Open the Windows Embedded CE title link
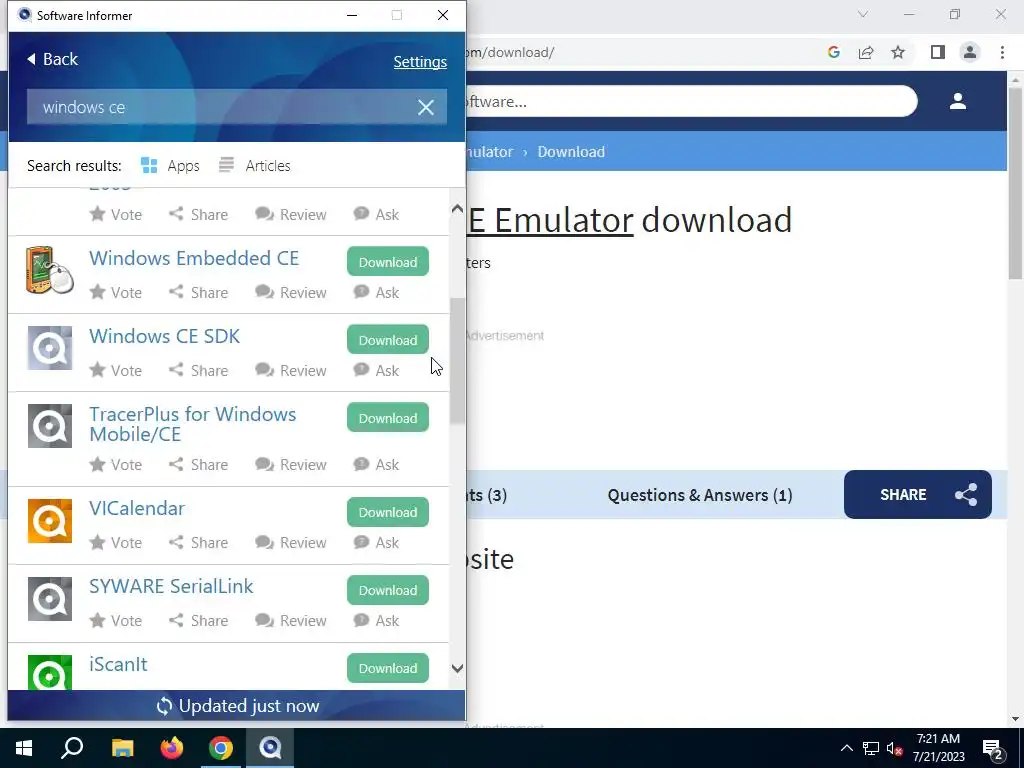1024x768 pixels. [x=194, y=258]
